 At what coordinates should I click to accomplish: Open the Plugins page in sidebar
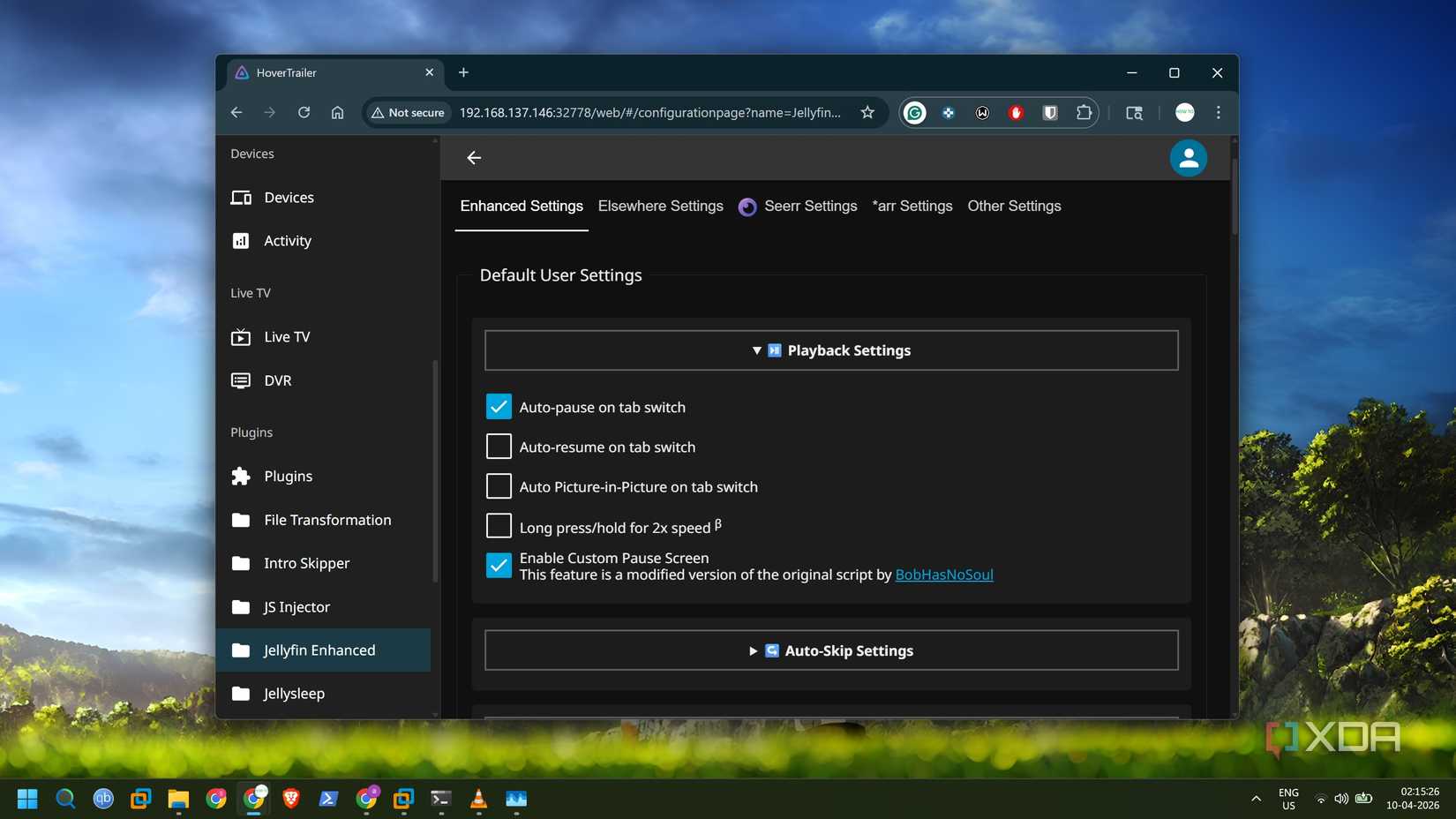(x=323, y=477)
